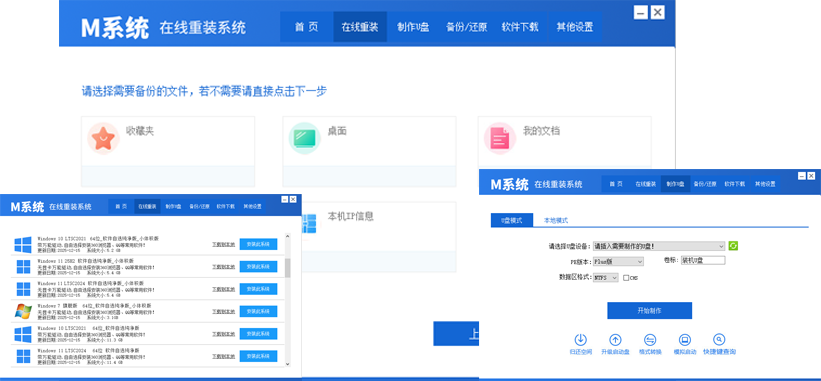Viewport: 821px width, 381px height.
Task: Click the 卷标 input field with 装机U盘
Action: (702, 260)
